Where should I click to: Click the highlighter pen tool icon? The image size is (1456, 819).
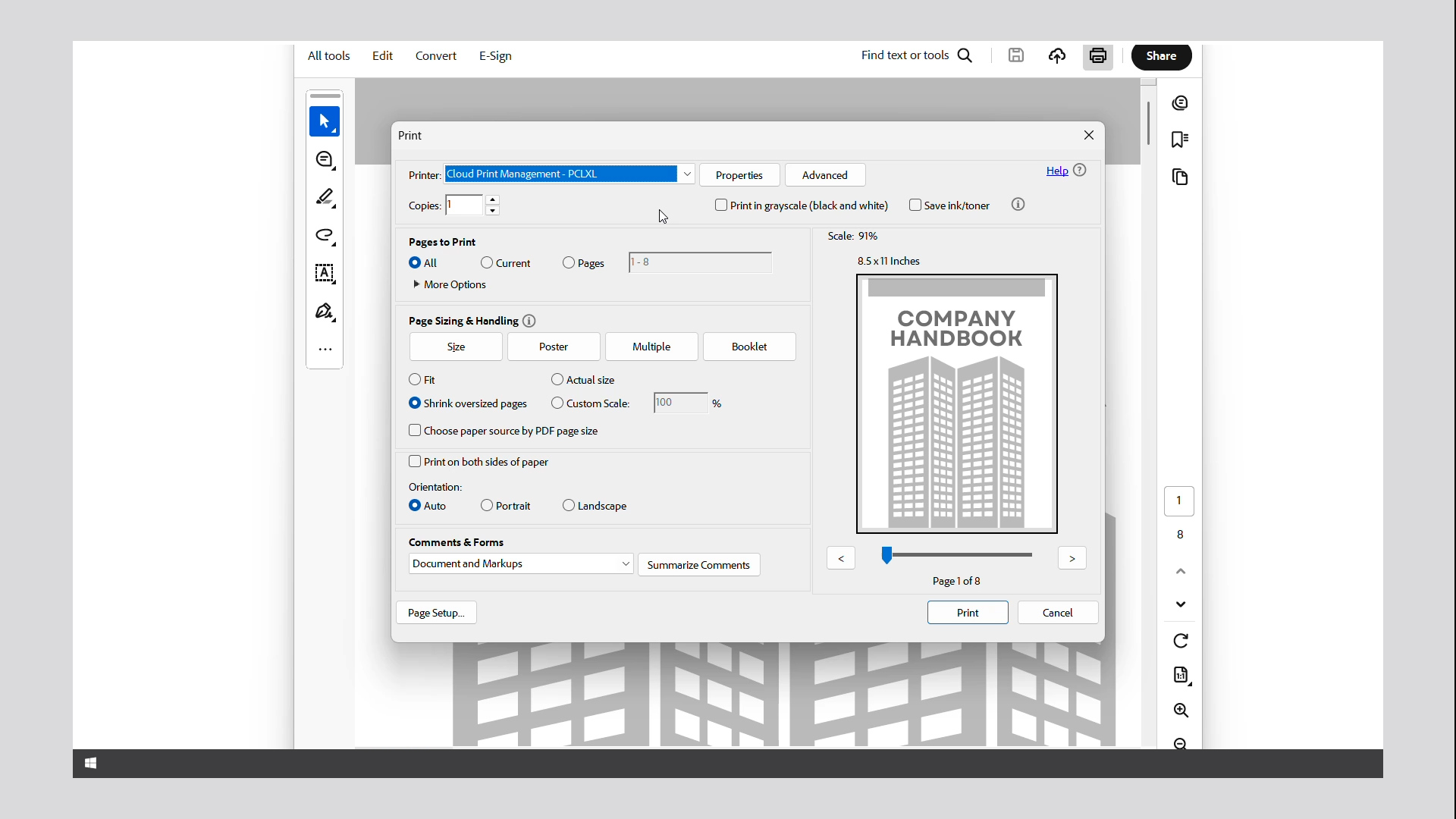325,198
